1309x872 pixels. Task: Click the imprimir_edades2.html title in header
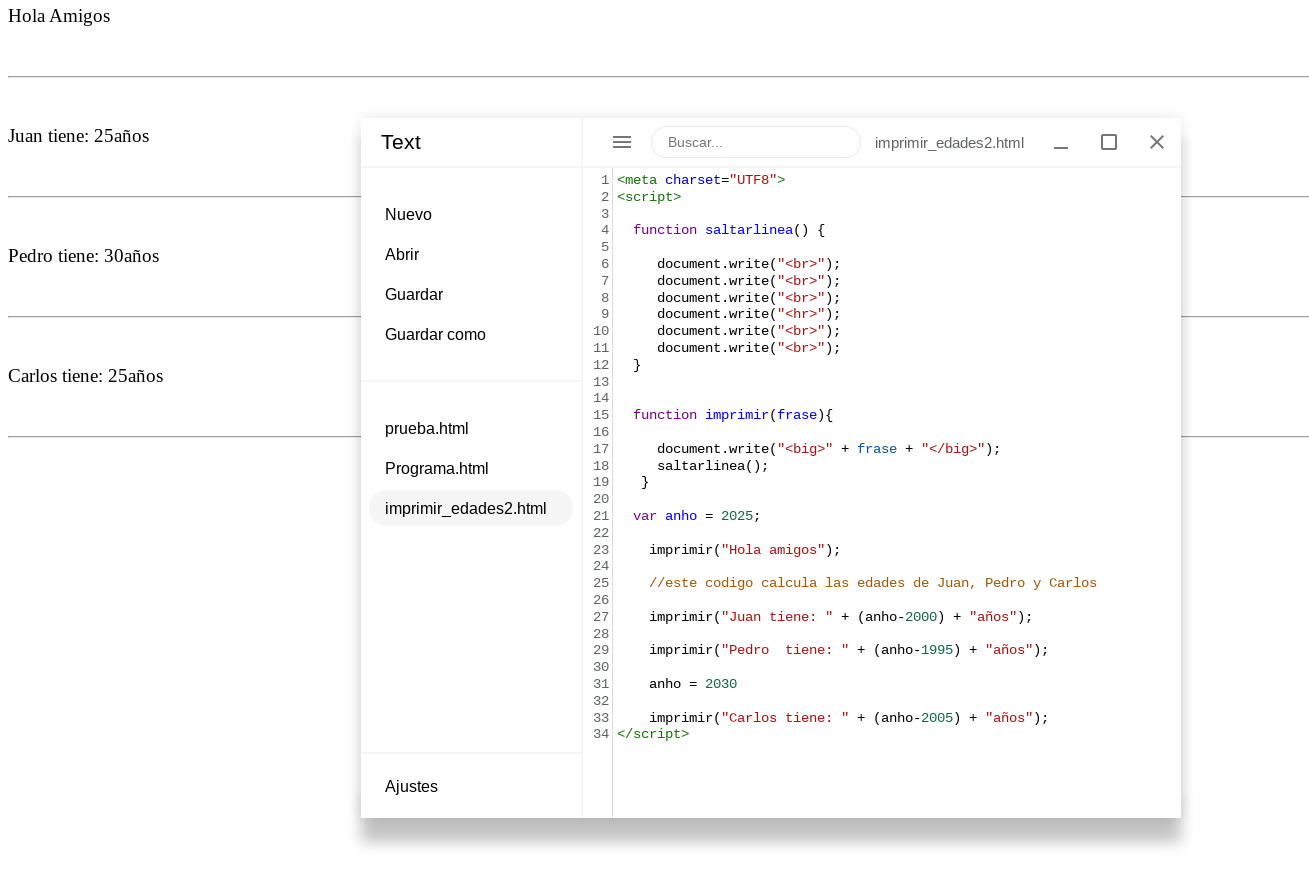point(949,142)
